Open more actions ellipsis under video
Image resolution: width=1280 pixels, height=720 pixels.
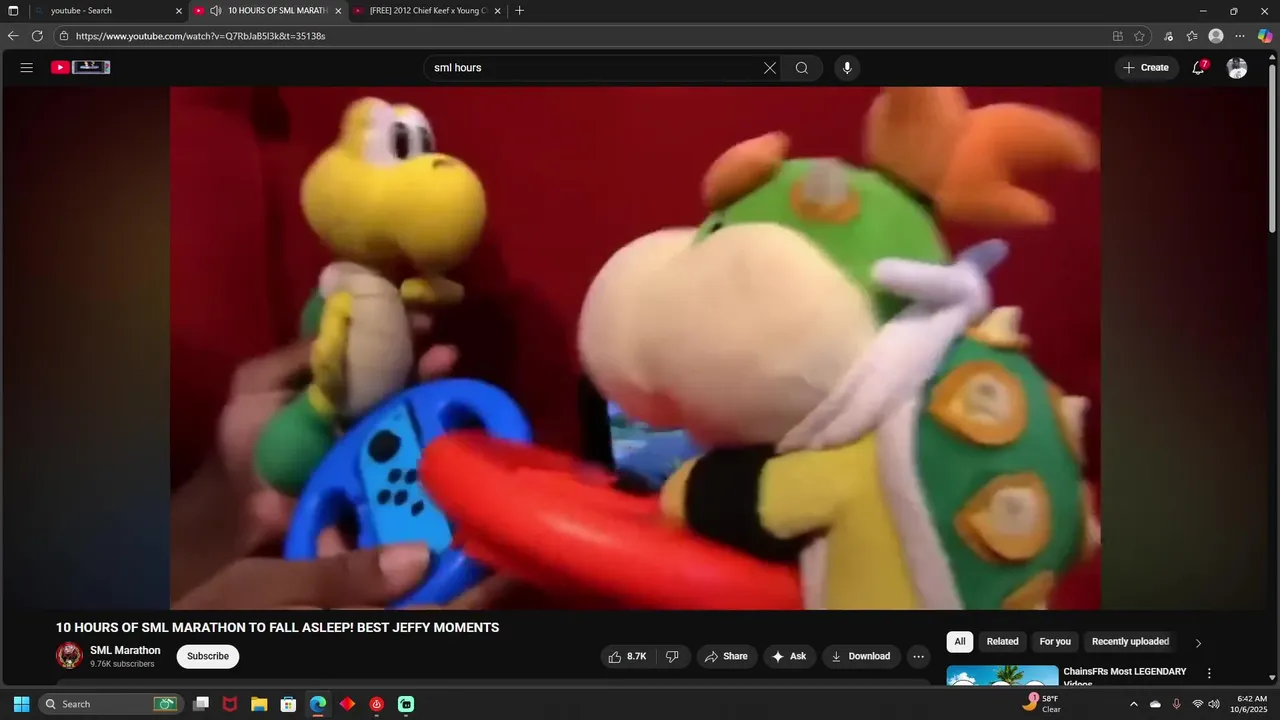pos(919,656)
